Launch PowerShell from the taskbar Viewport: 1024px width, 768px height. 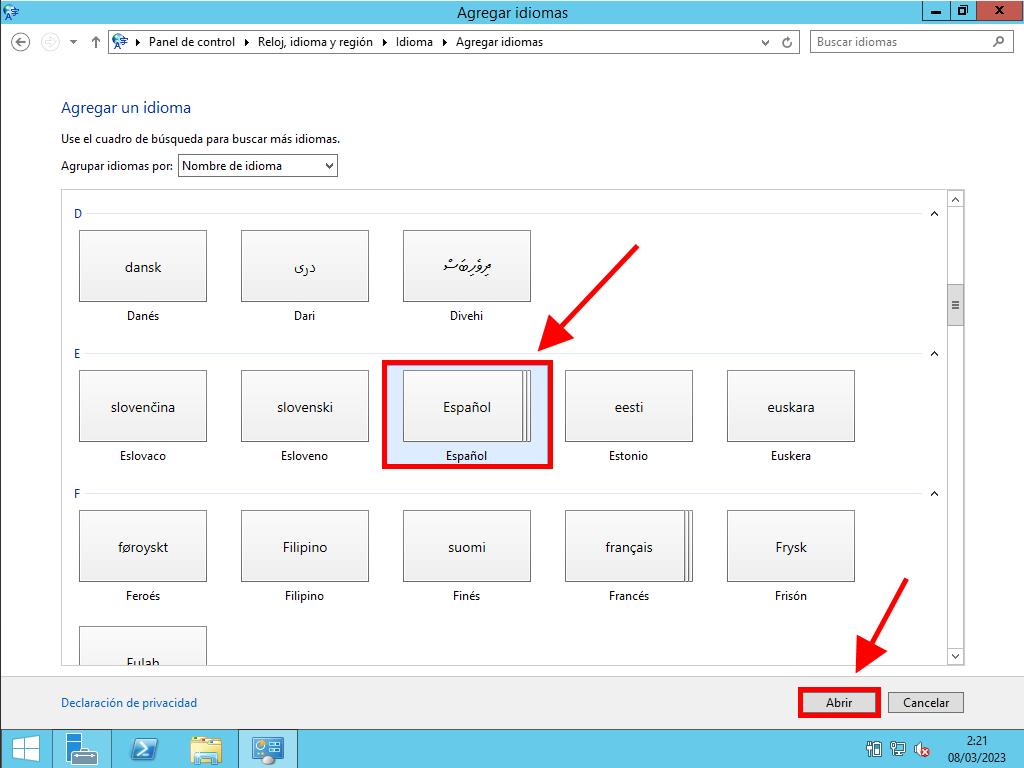(x=143, y=748)
